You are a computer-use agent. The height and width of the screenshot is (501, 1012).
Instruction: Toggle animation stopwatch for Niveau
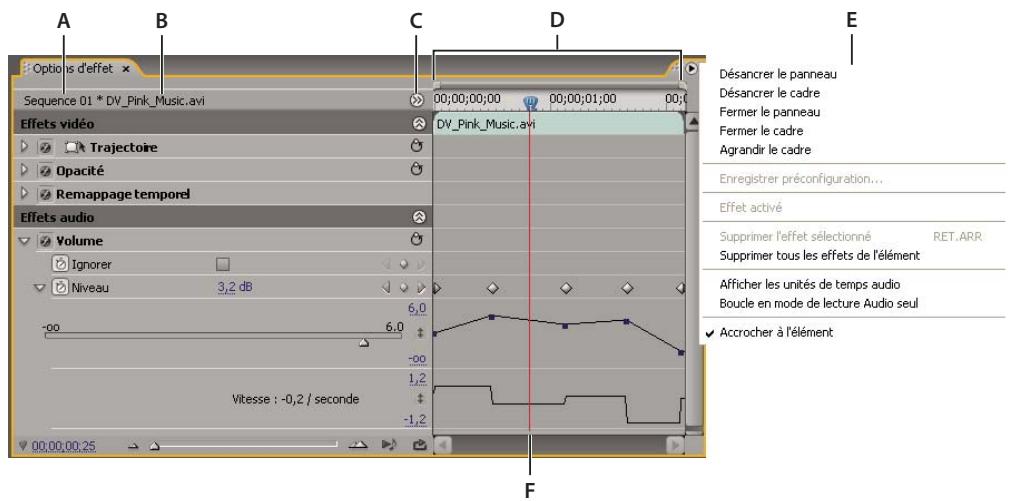click(58, 287)
